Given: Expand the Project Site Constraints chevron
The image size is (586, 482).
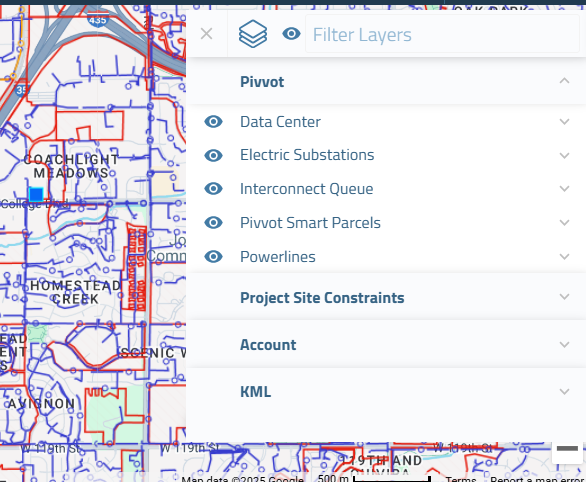Looking at the screenshot, I should (x=564, y=297).
